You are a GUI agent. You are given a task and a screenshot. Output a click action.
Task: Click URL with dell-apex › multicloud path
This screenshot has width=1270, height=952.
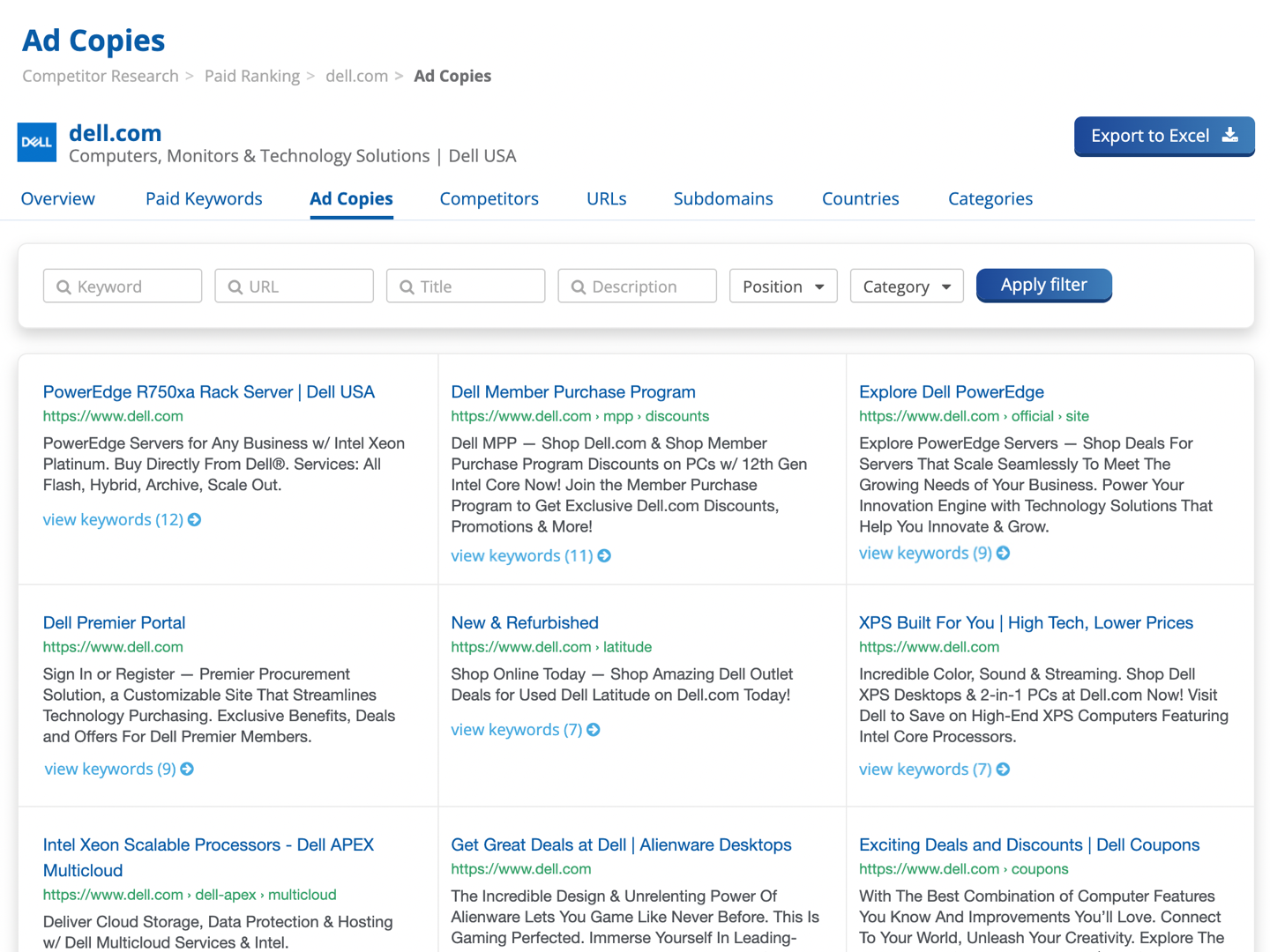[x=190, y=895]
